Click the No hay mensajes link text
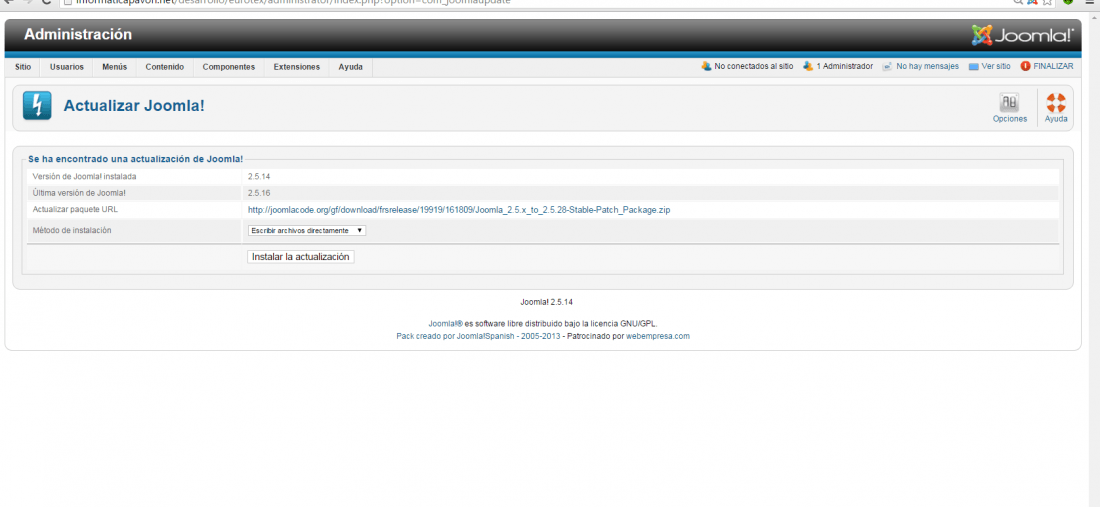 (927, 67)
